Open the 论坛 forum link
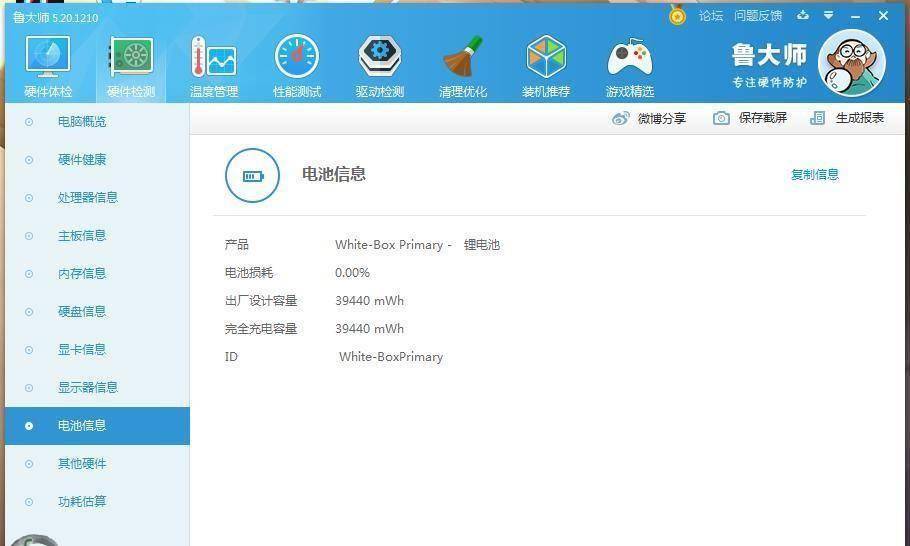 point(710,16)
